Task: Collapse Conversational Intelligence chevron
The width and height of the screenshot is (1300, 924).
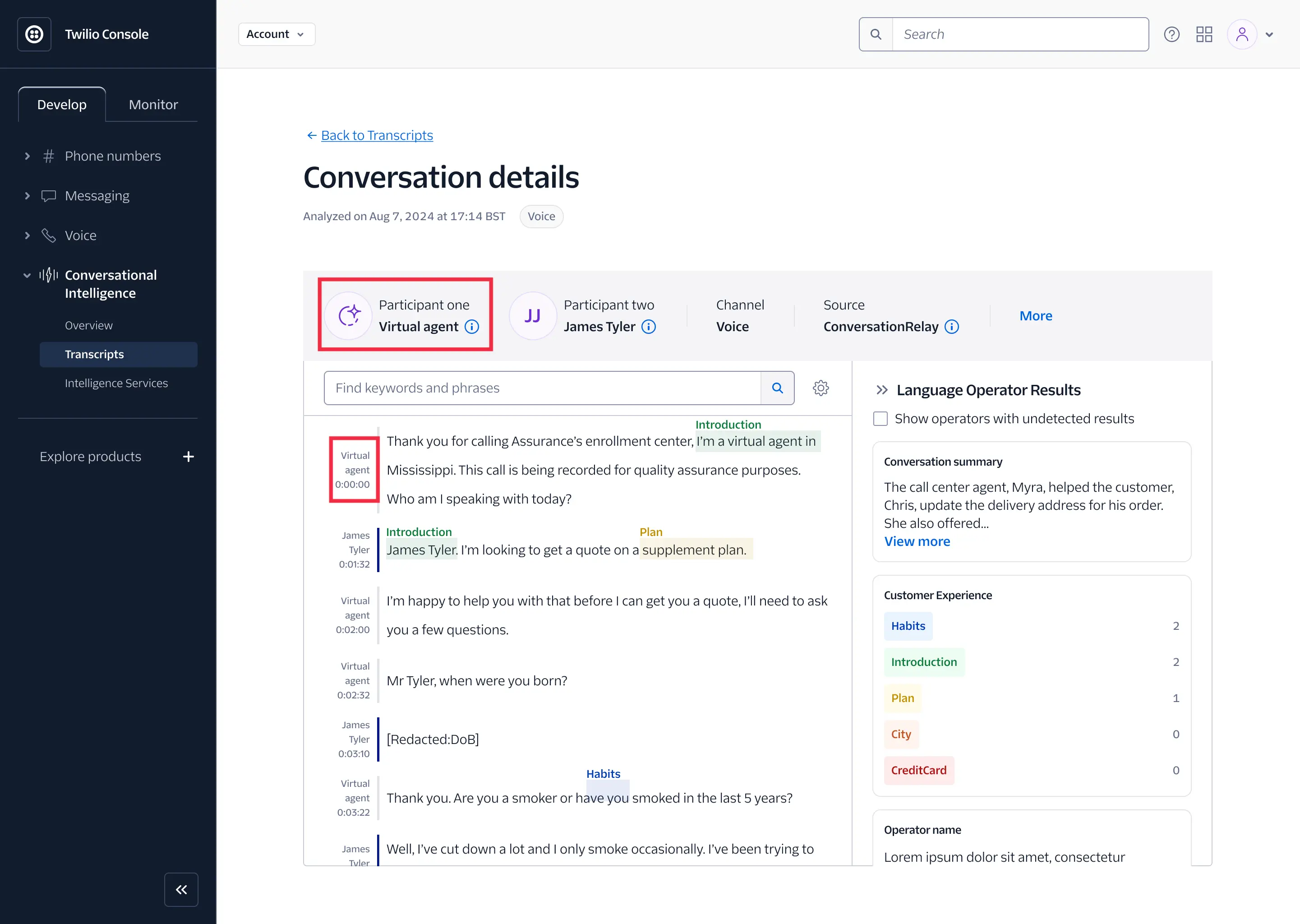Action: 27,275
